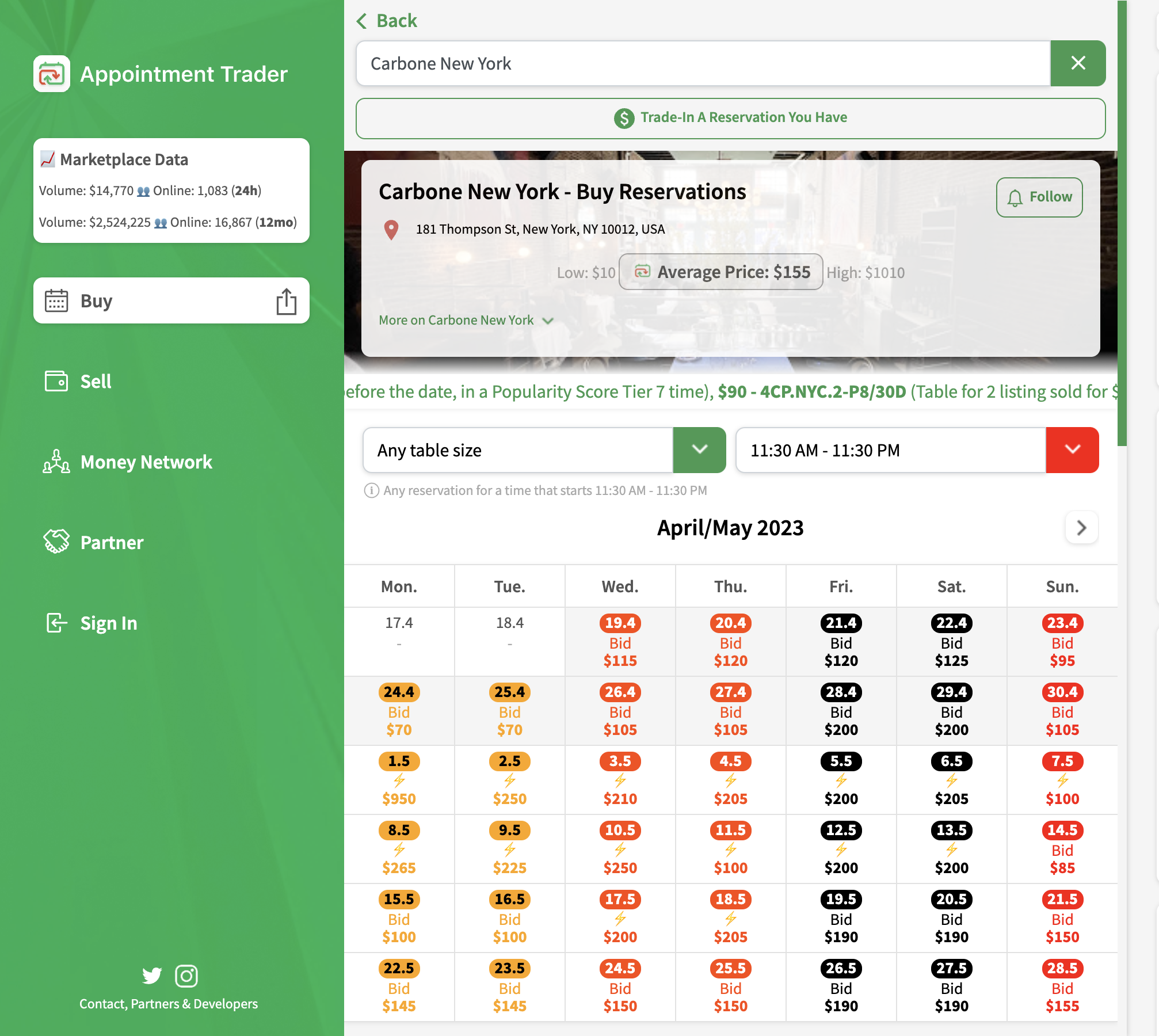Viewport: 1159px width, 1036px height.
Task: Choose date 7.5 priced $100
Action: coord(1062,780)
